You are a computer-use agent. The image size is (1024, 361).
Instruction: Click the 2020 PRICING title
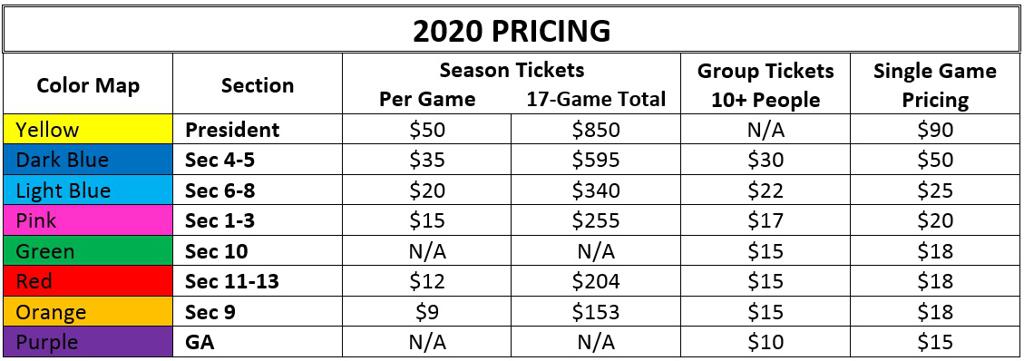point(511,31)
